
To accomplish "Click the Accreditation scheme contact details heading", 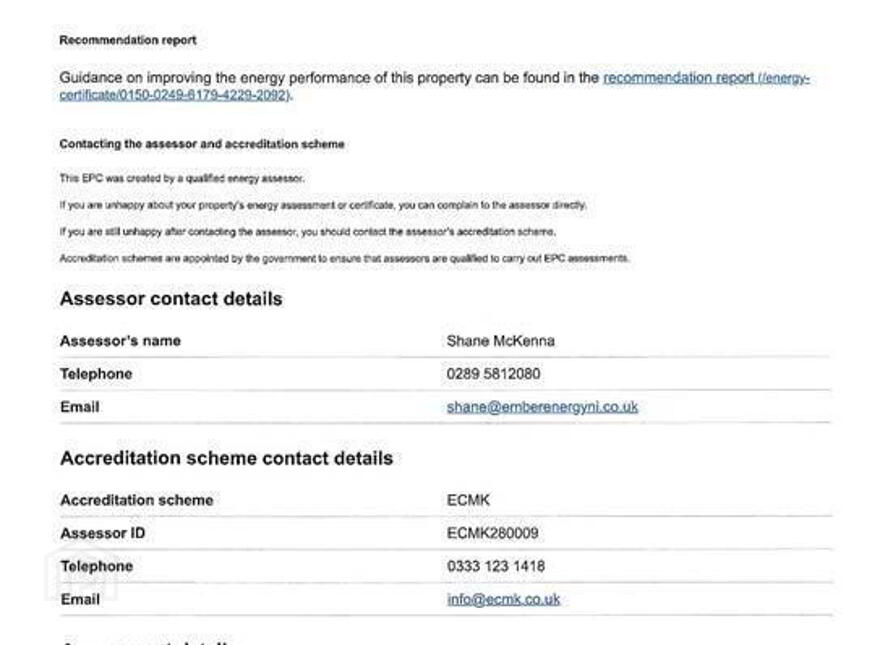I will 226,458.
